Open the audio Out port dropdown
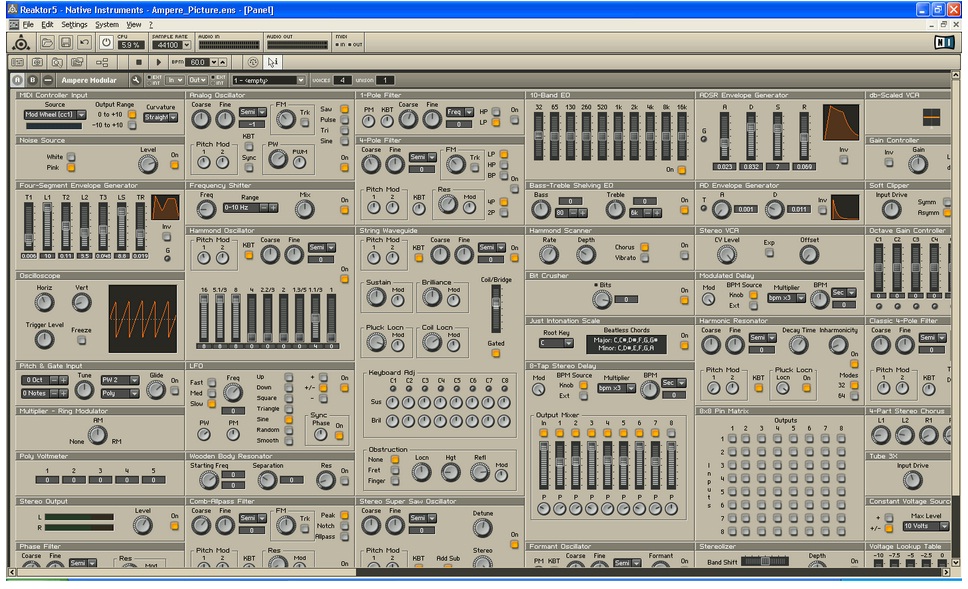968x589 pixels. pyautogui.click(x=197, y=80)
